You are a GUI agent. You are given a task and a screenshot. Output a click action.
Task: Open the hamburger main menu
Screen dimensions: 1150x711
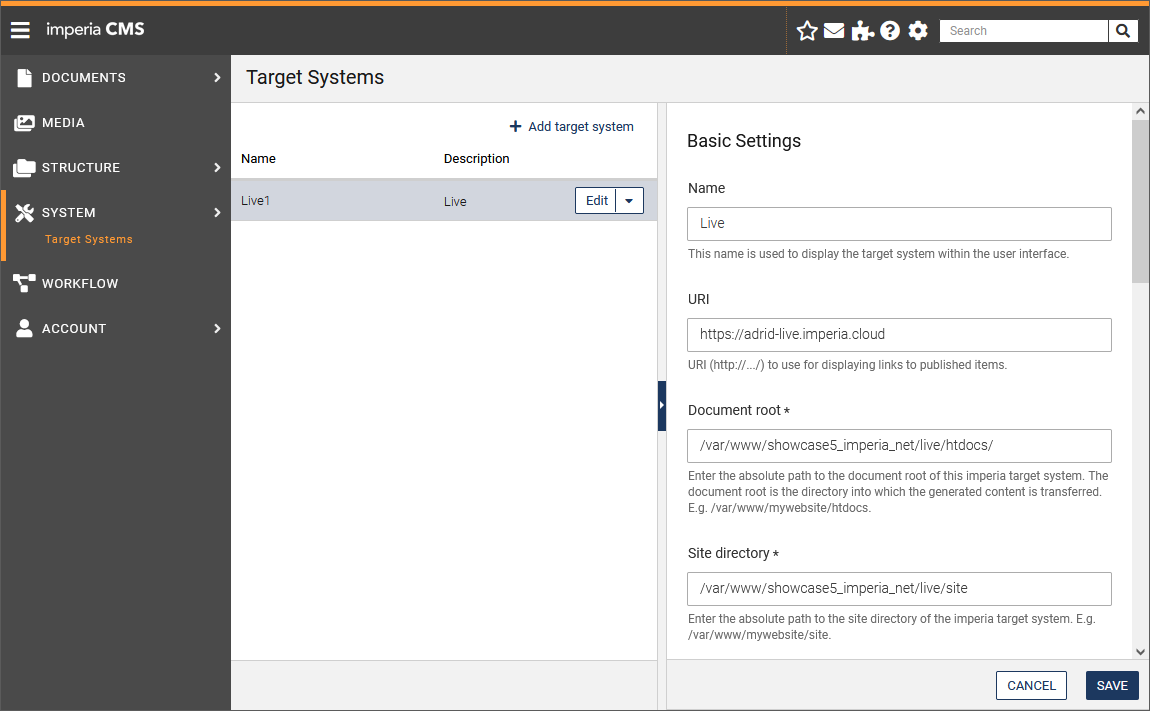tap(21, 30)
